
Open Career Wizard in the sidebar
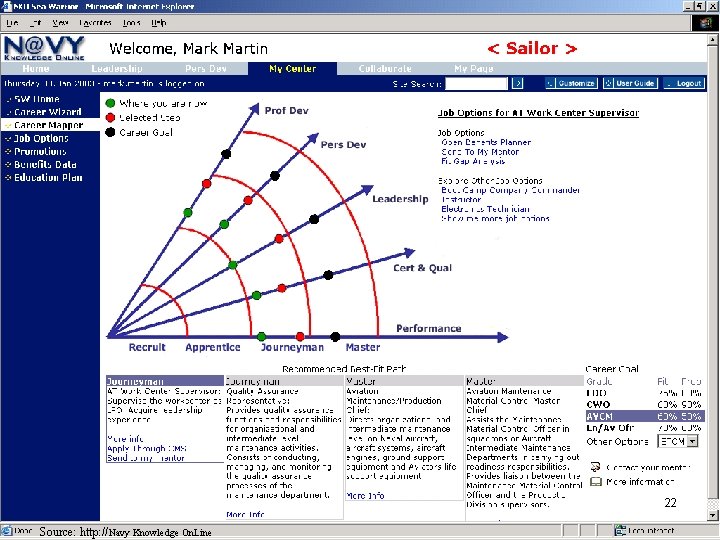click(48, 112)
